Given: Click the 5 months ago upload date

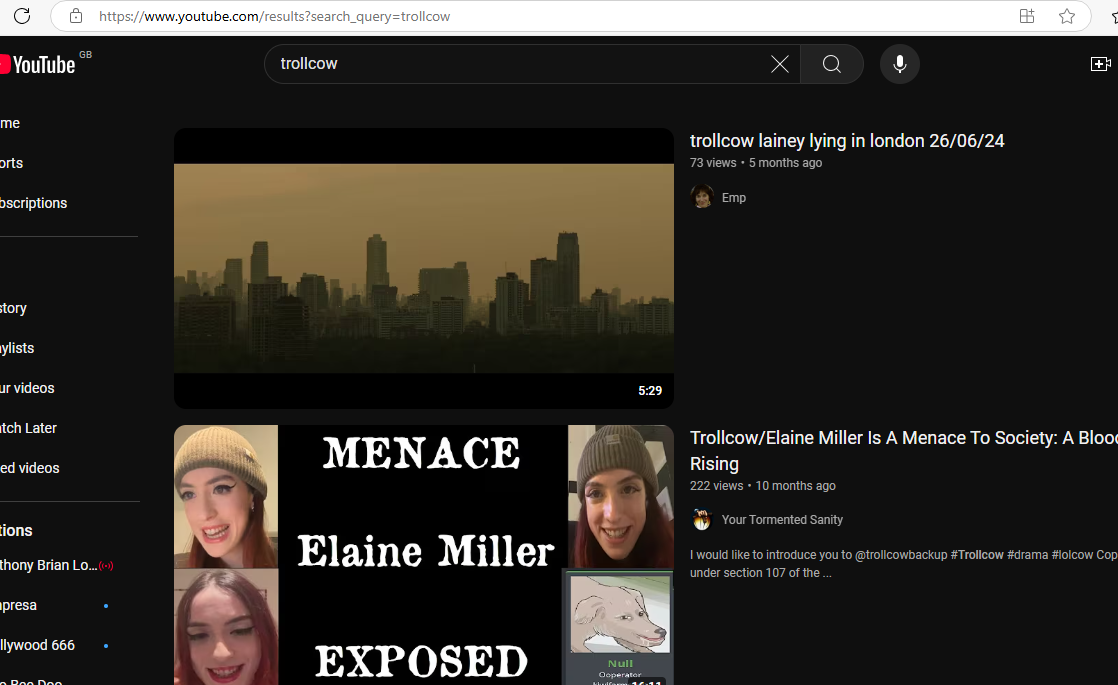Looking at the screenshot, I should click(x=785, y=163).
